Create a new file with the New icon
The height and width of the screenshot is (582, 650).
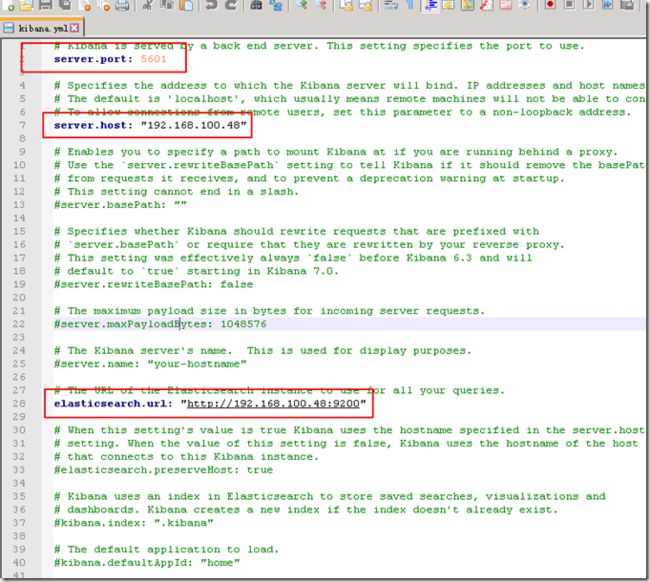tap(7, 5)
